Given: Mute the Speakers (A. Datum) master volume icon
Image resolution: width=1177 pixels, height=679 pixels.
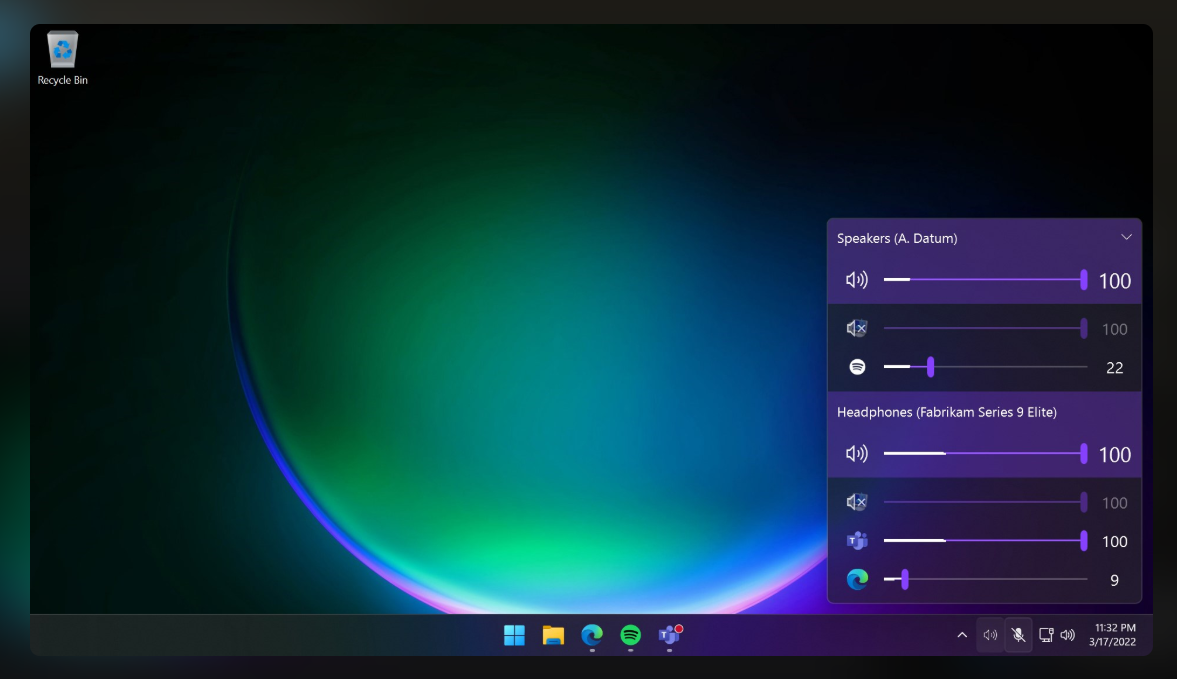Looking at the screenshot, I should 856,280.
